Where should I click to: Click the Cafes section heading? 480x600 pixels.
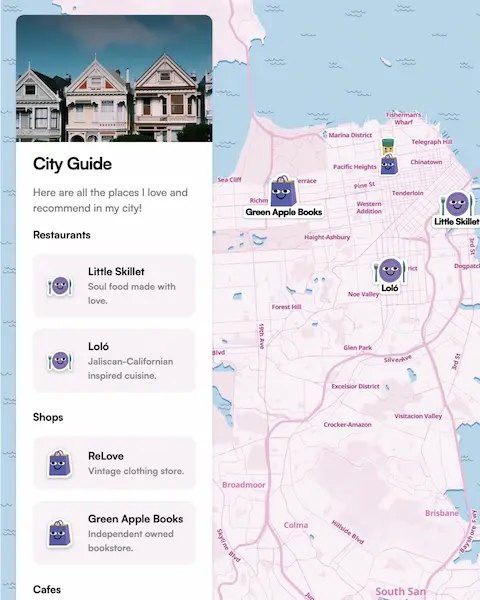coord(47,589)
